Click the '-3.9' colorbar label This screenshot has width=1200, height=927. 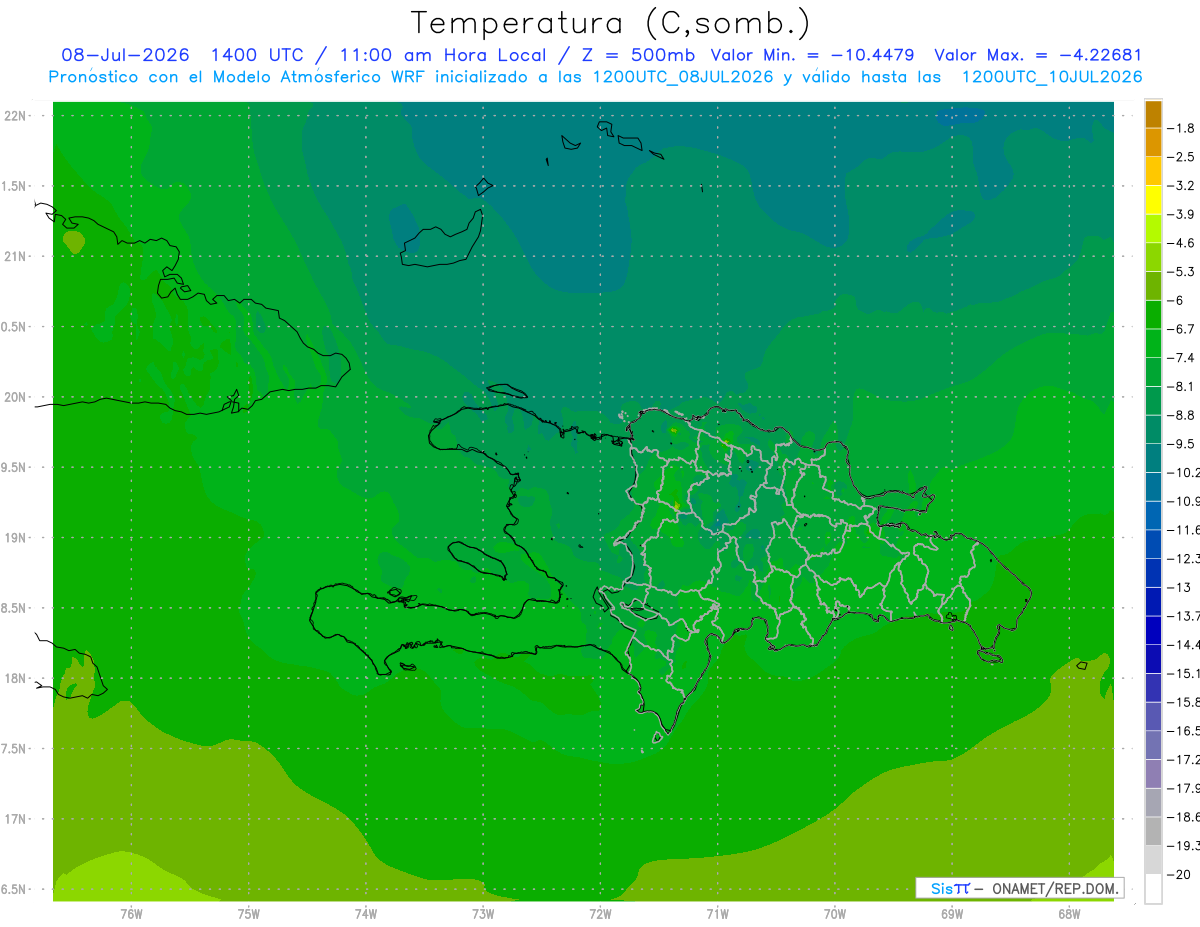coord(1182,214)
